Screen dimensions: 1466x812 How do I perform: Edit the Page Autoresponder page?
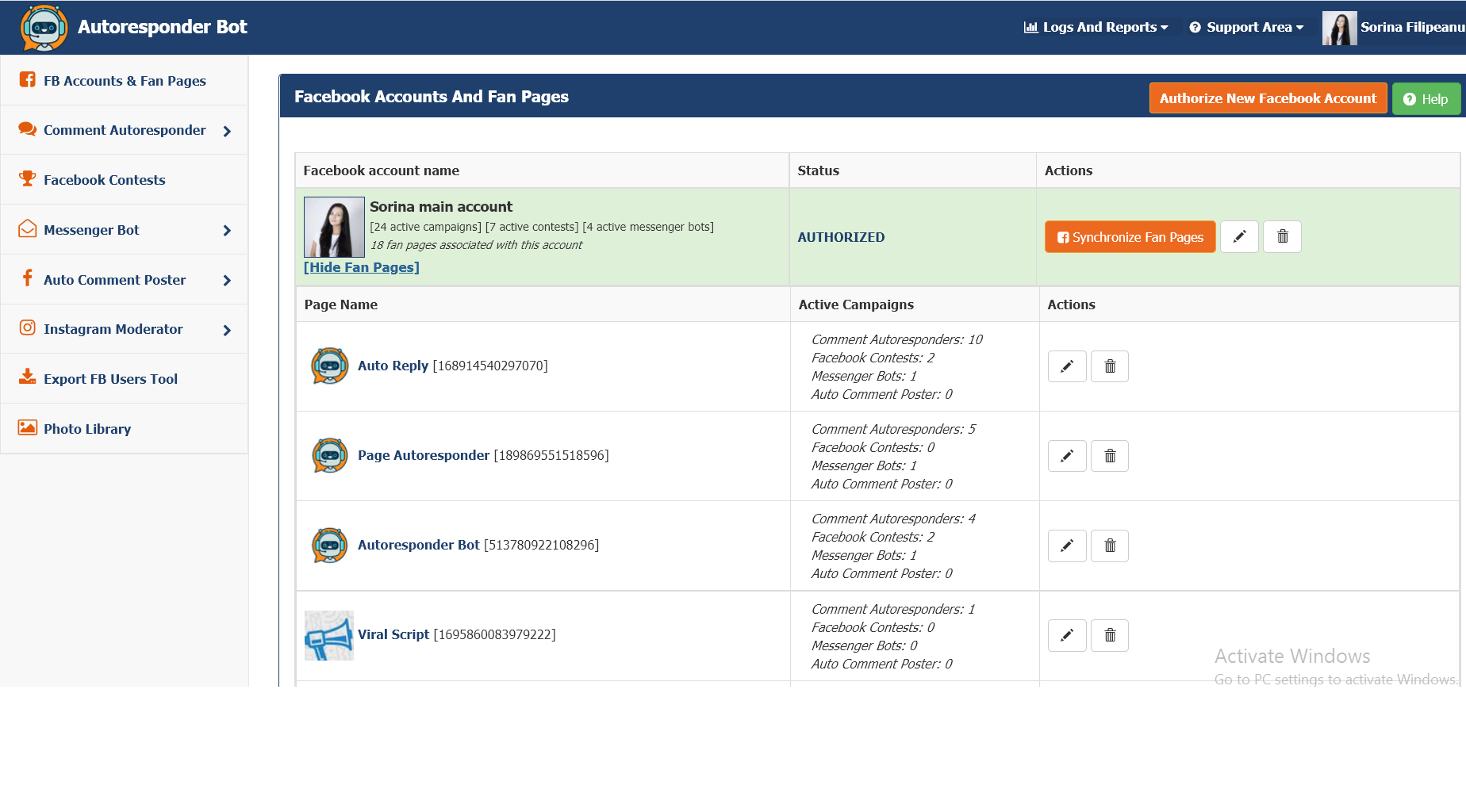pos(1067,456)
